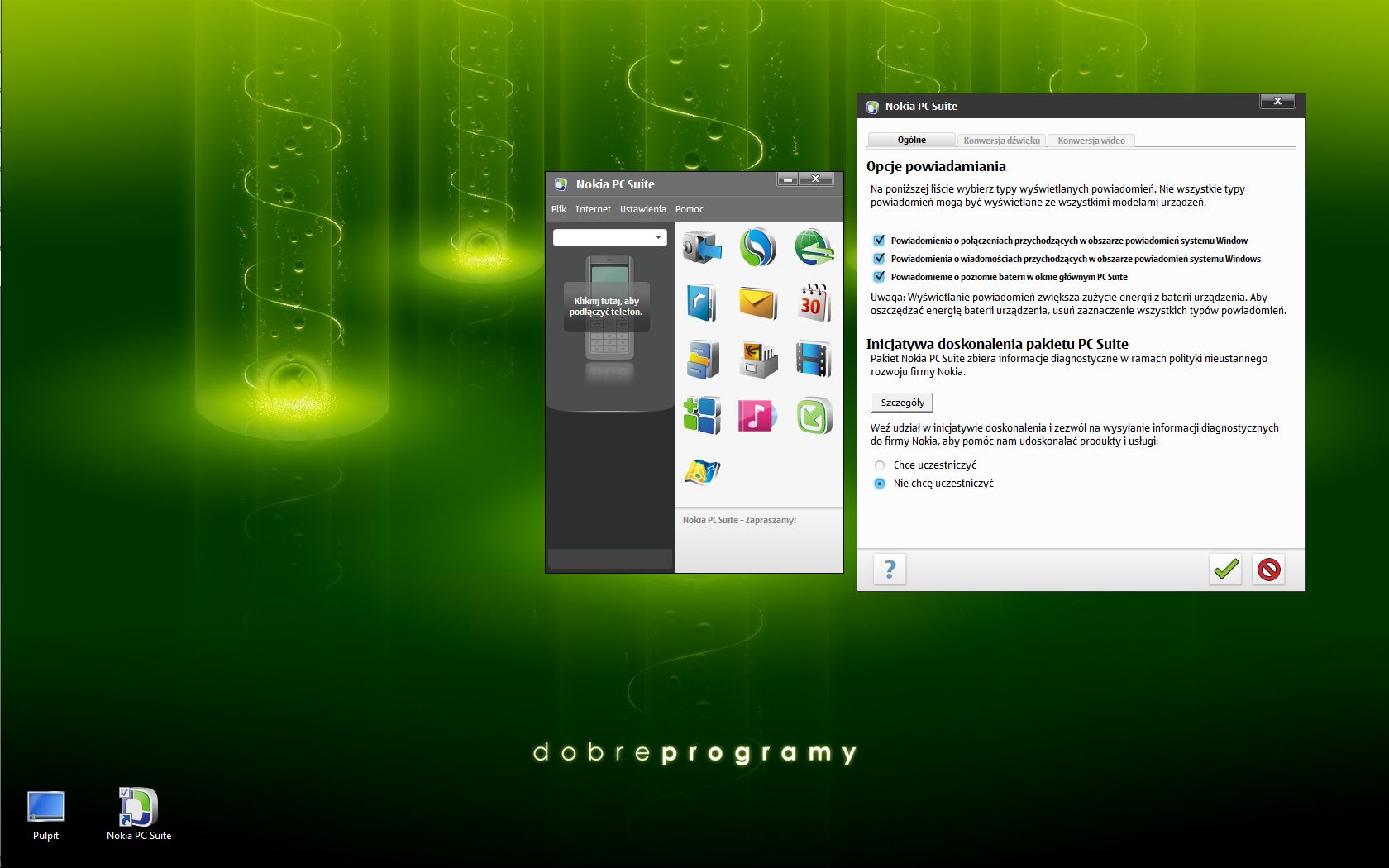The height and width of the screenshot is (868, 1389).
Task: Select the 'Chcę uczestniczyć' radio button
Action: [x=880, y=465]
